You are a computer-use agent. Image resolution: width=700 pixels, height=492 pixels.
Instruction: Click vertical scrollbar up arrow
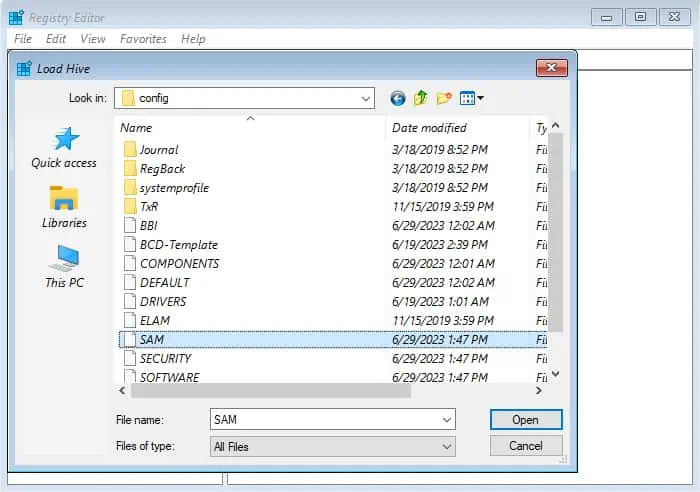(x=555, y=125)
